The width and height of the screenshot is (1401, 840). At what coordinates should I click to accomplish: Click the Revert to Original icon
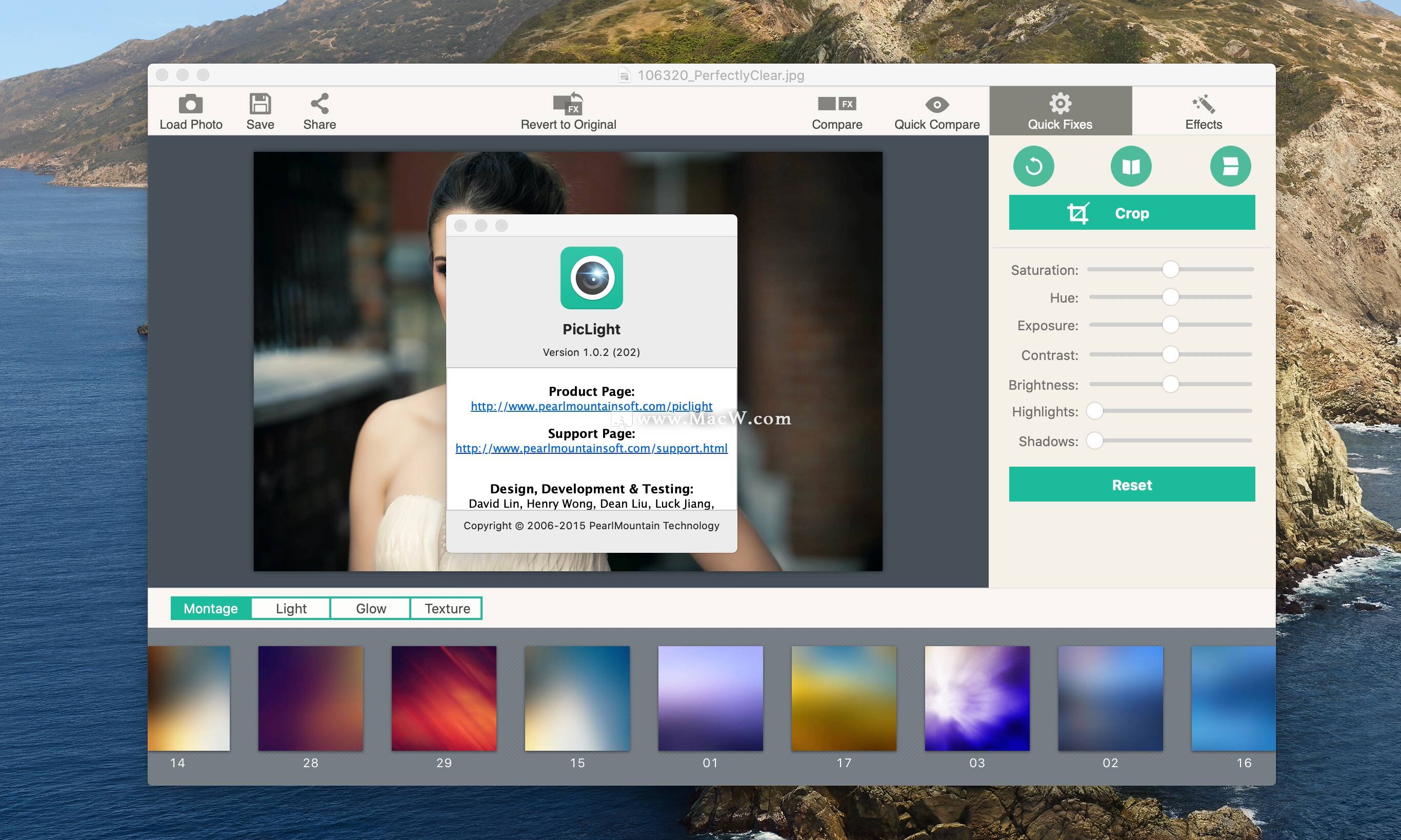pyautogui.click(x=568, y=104)
